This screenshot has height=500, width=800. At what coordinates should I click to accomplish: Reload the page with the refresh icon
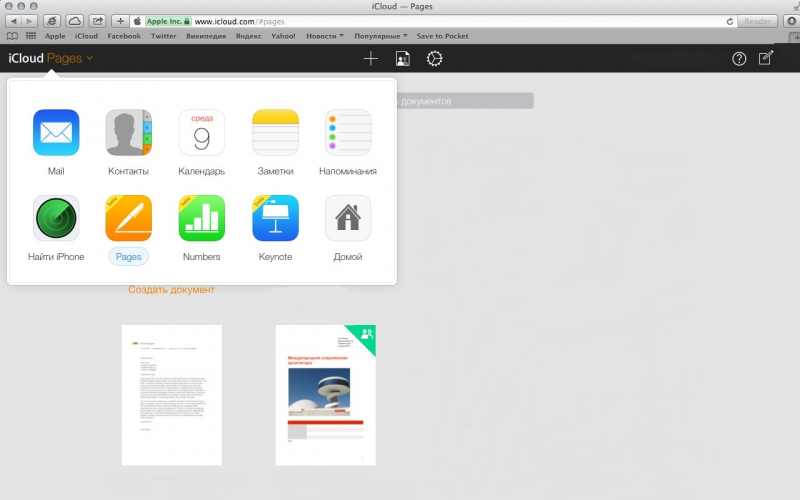click(x=730, y=21)
